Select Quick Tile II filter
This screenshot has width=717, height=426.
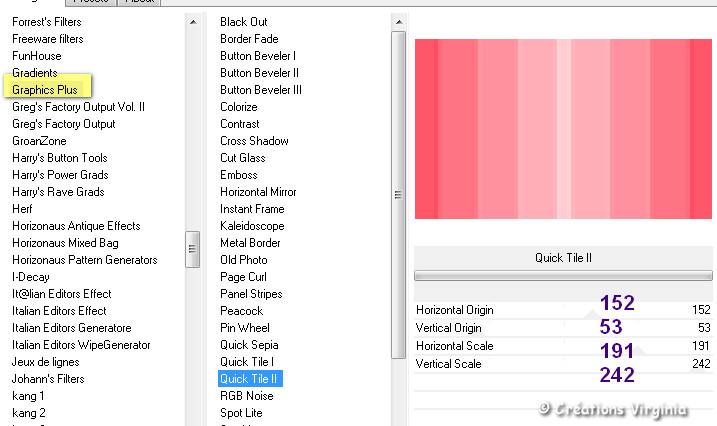[x=249, y=378]
